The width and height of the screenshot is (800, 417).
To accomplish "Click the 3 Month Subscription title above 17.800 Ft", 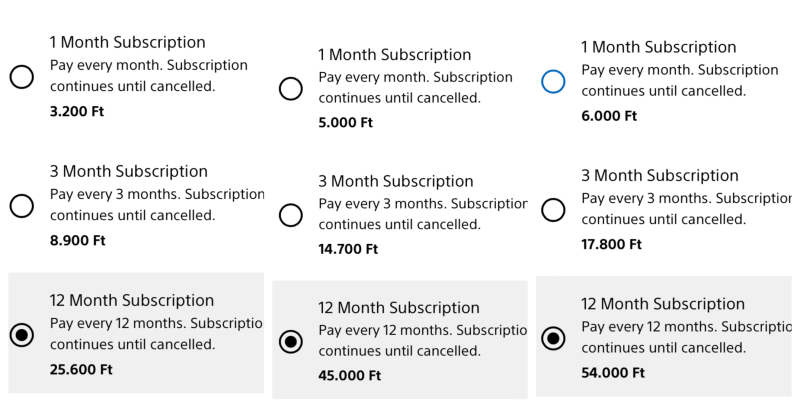I will pyautogui.click(x=659, y=176).
